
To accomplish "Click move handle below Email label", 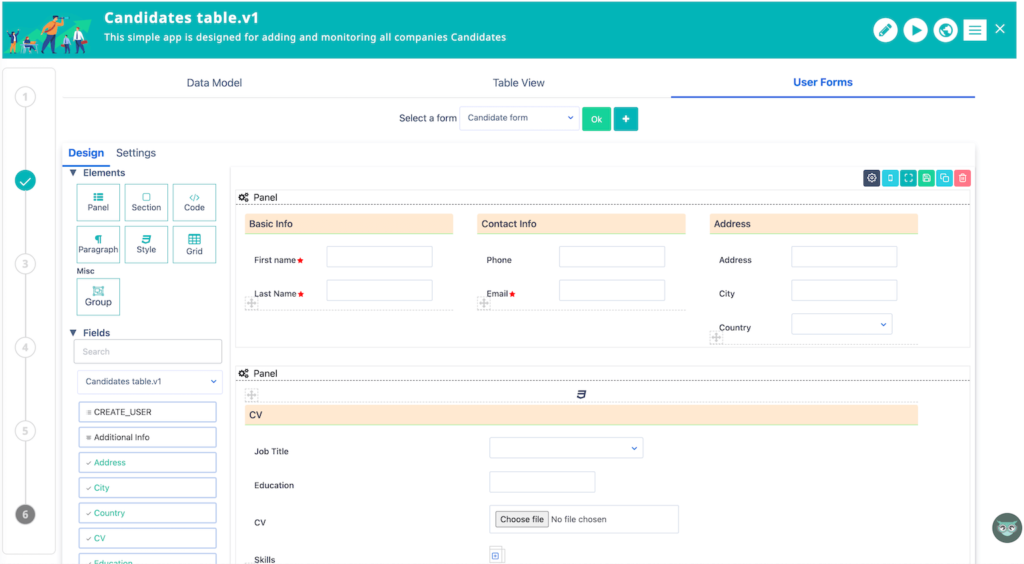I will (483, 303).
